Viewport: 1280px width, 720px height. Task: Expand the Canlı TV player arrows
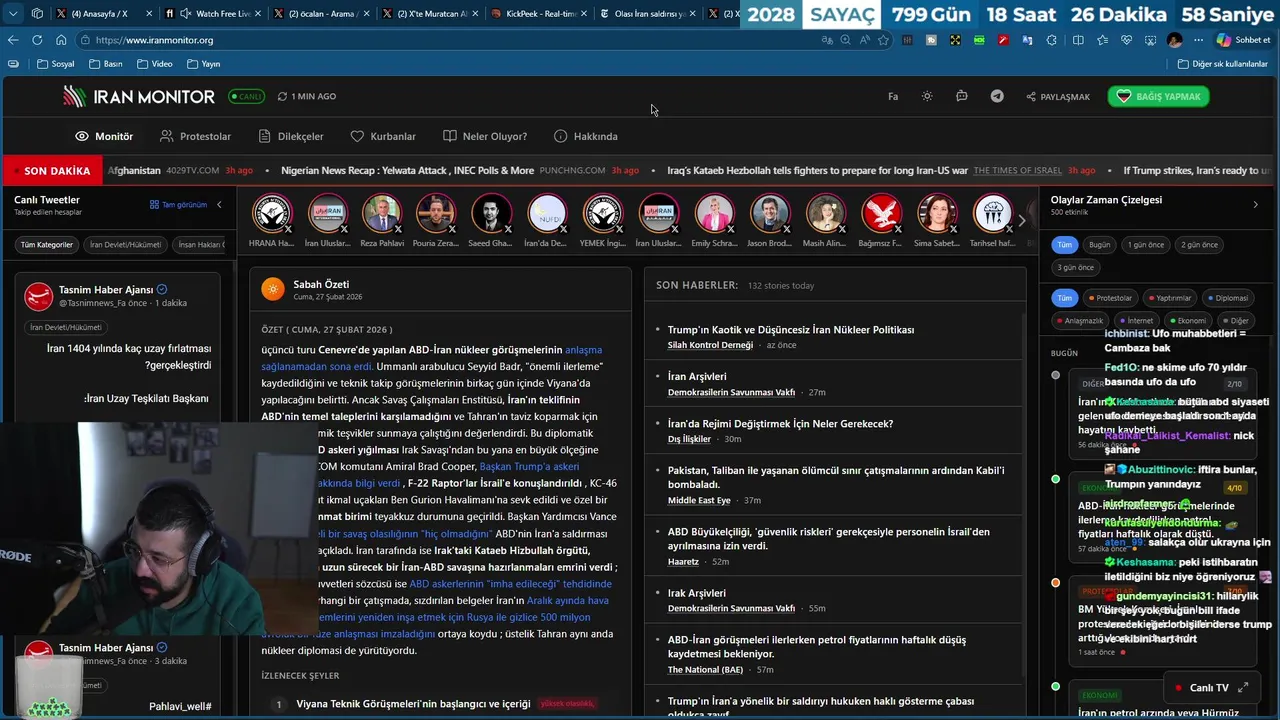(x=1243, y=687)
